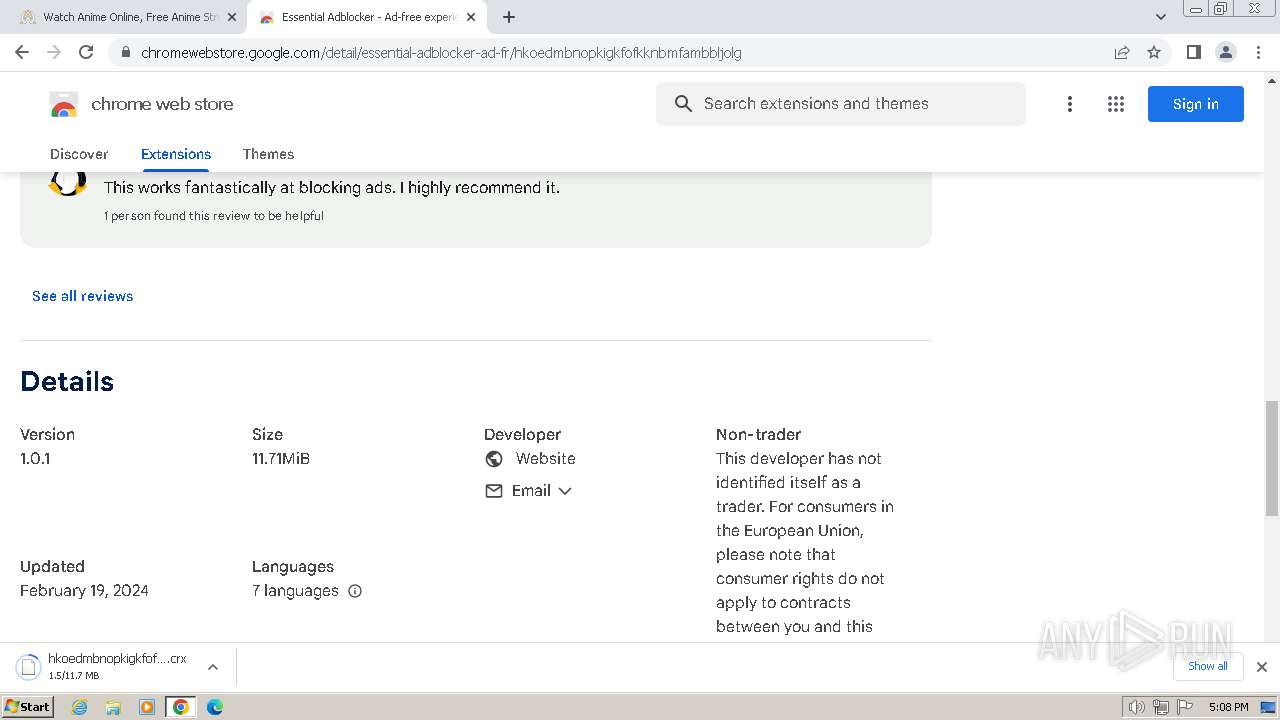This screenshot has width=1280, height=720.
Task: Visit the developer Website link
Action: (545, 459)
